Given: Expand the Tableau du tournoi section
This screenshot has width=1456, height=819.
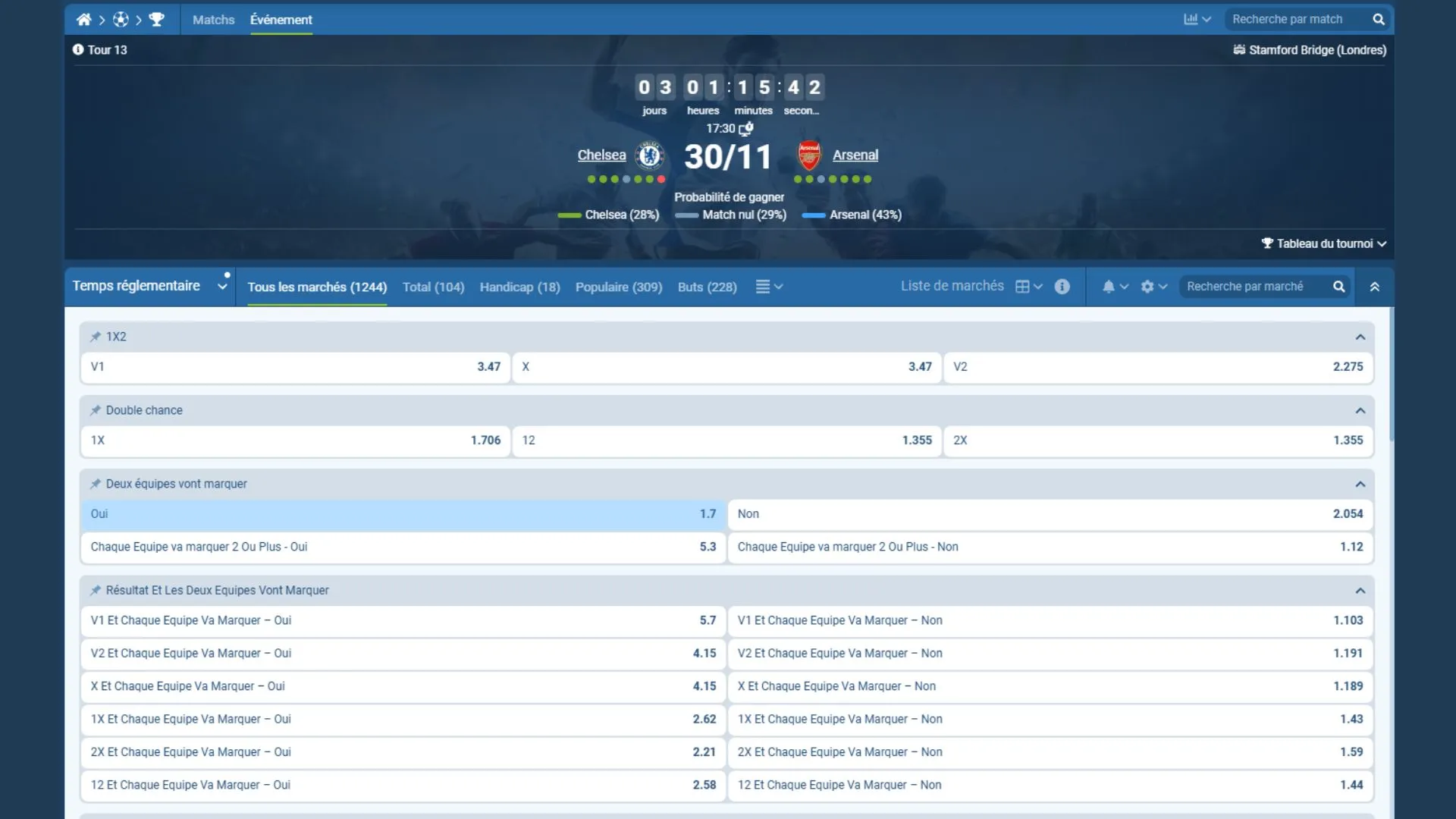Looking at the screenshot, I should (1323, 243).
